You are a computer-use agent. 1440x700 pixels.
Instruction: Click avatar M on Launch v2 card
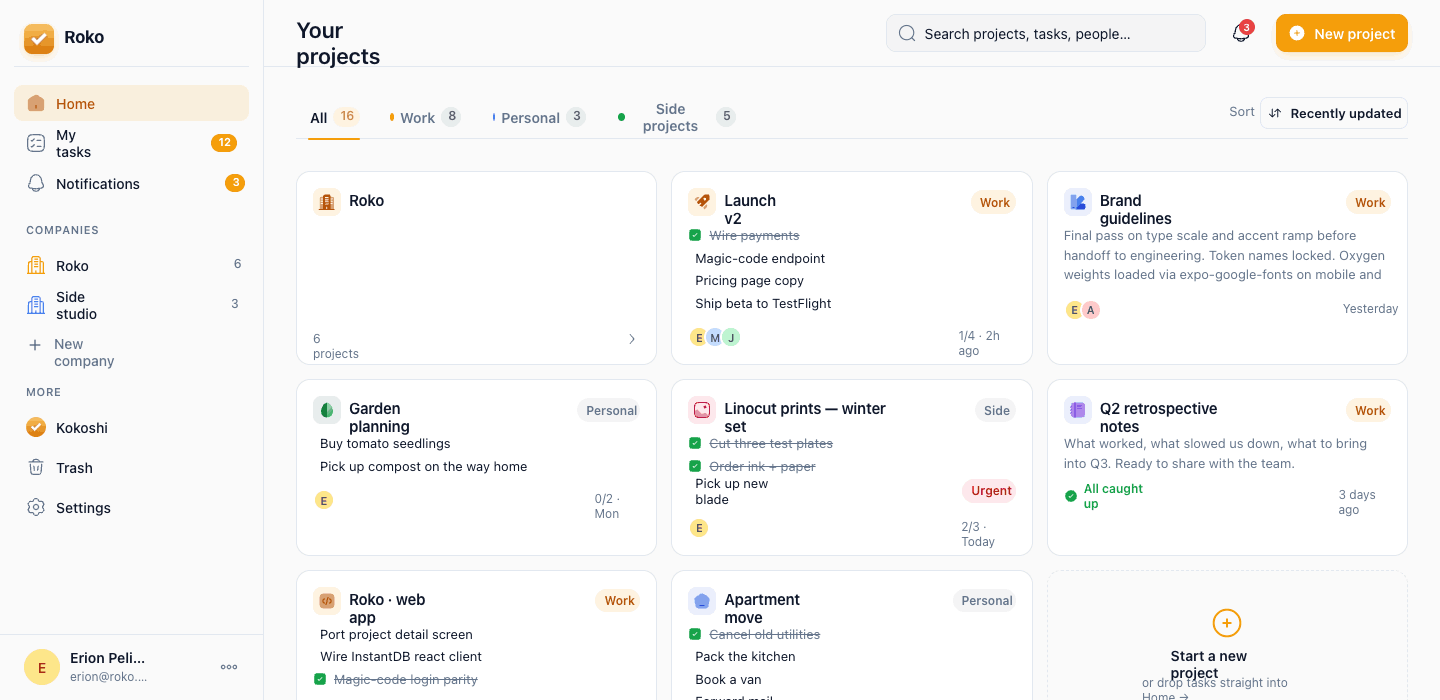tap(715, 337)
